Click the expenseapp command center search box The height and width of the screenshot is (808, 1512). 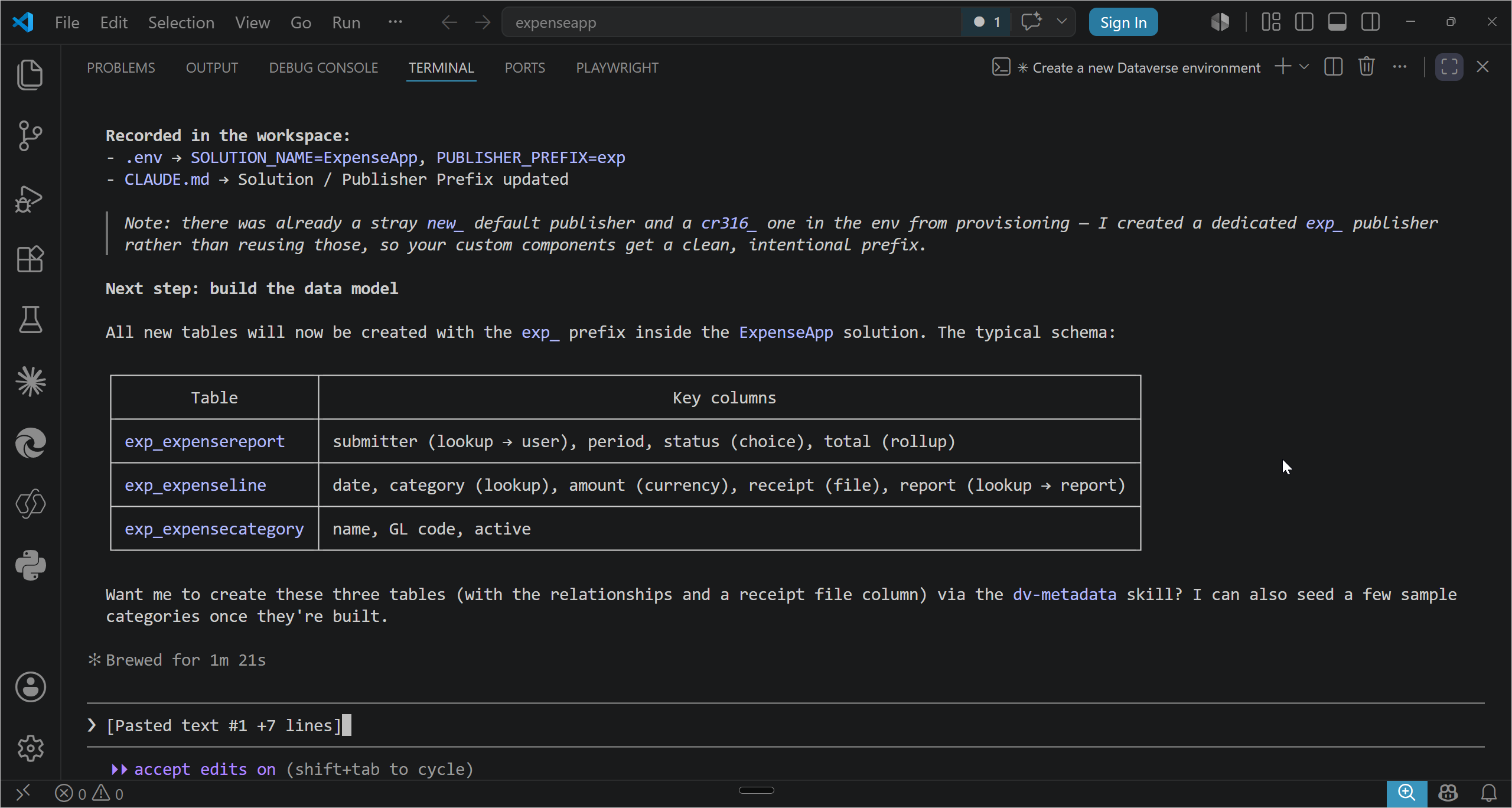point(732,22)
